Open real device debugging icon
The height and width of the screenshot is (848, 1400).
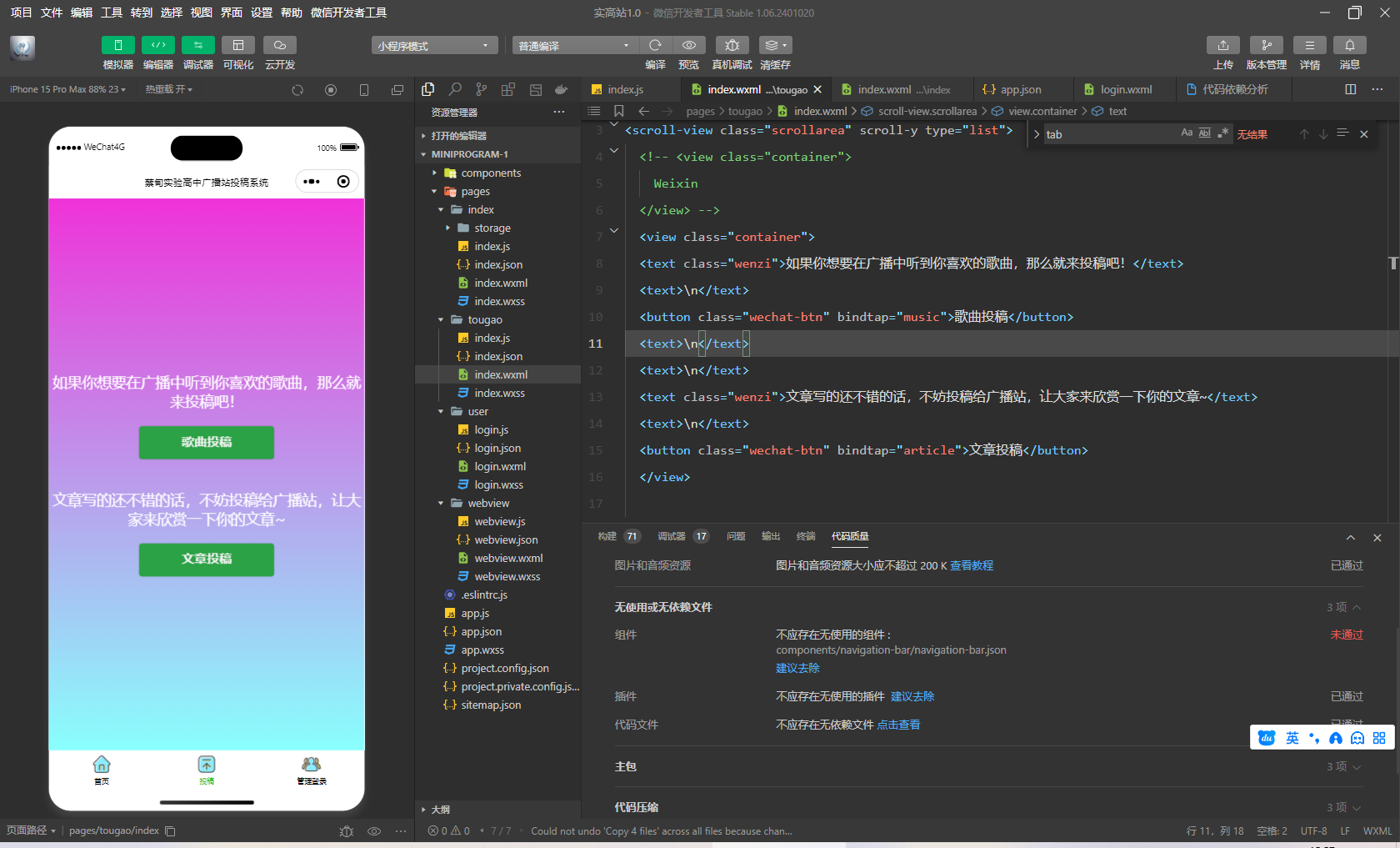point(732,45)
